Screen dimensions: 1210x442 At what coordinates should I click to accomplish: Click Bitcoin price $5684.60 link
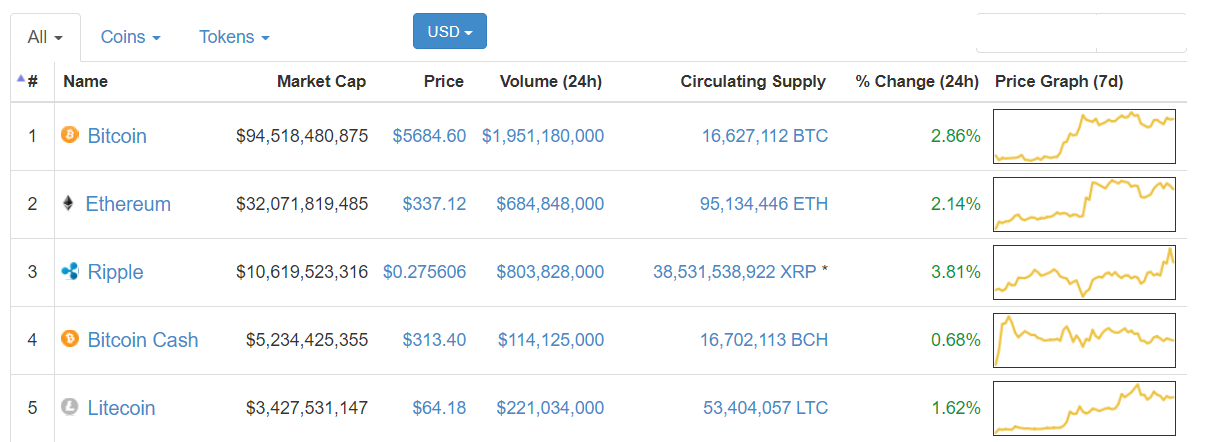click(429, 136)
